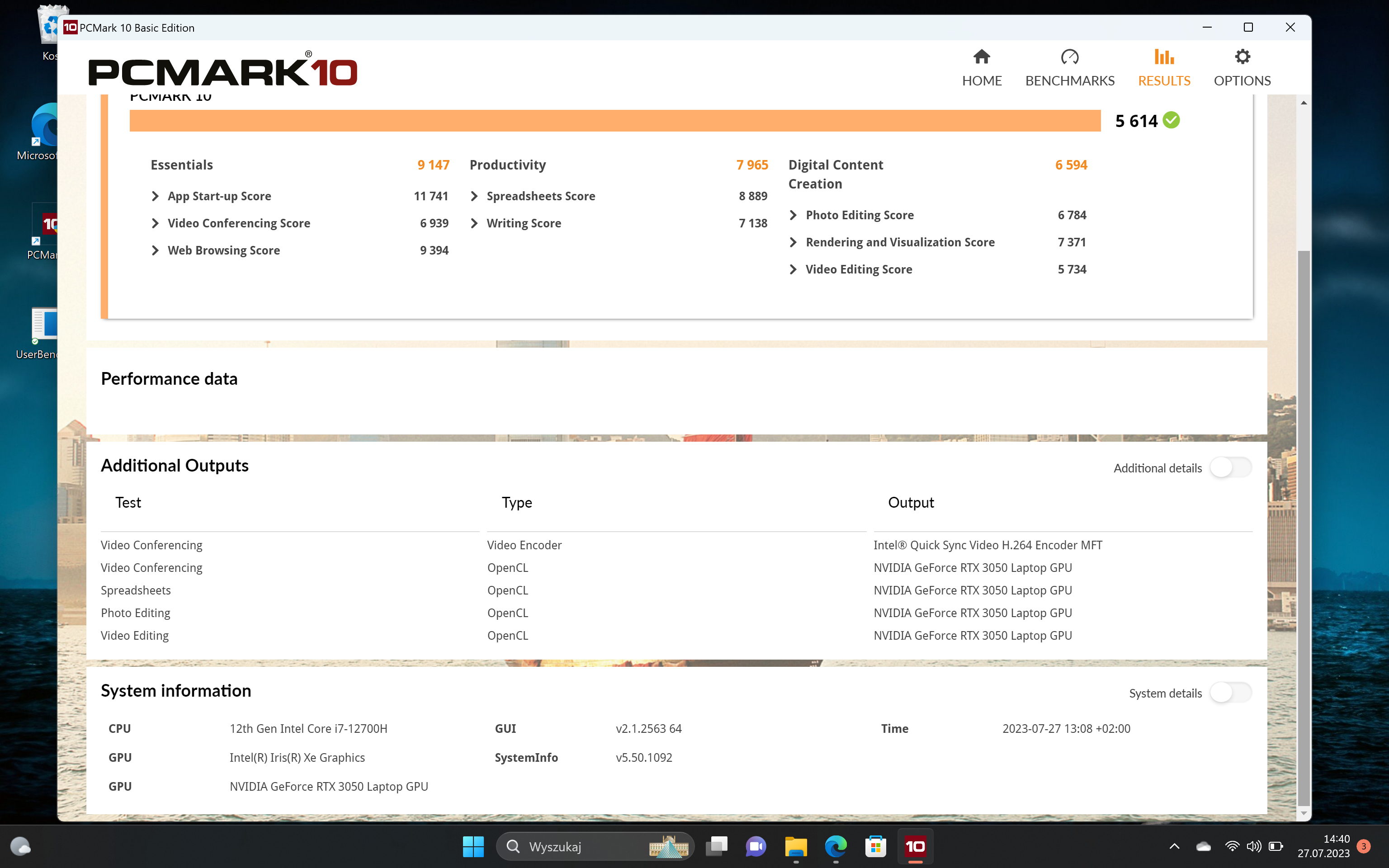Click the orange PCMark 10 score bar
1389x868 pixels.
(x=615, y=121)
